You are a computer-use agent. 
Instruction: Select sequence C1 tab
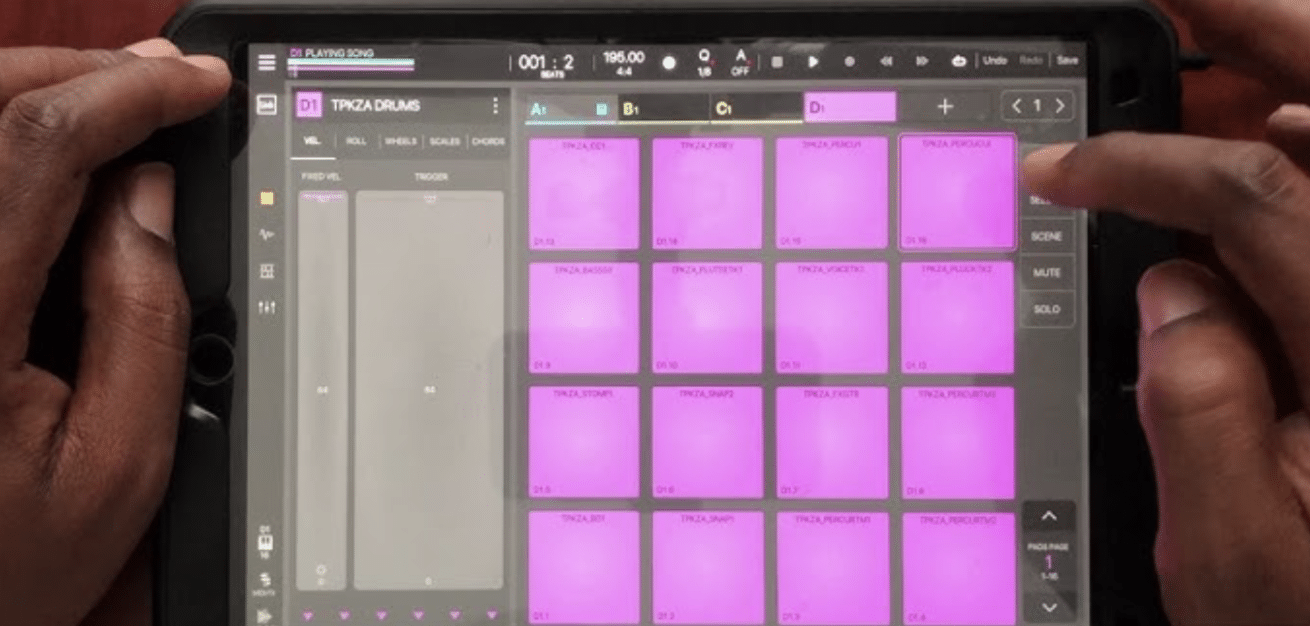pos(757,108)
